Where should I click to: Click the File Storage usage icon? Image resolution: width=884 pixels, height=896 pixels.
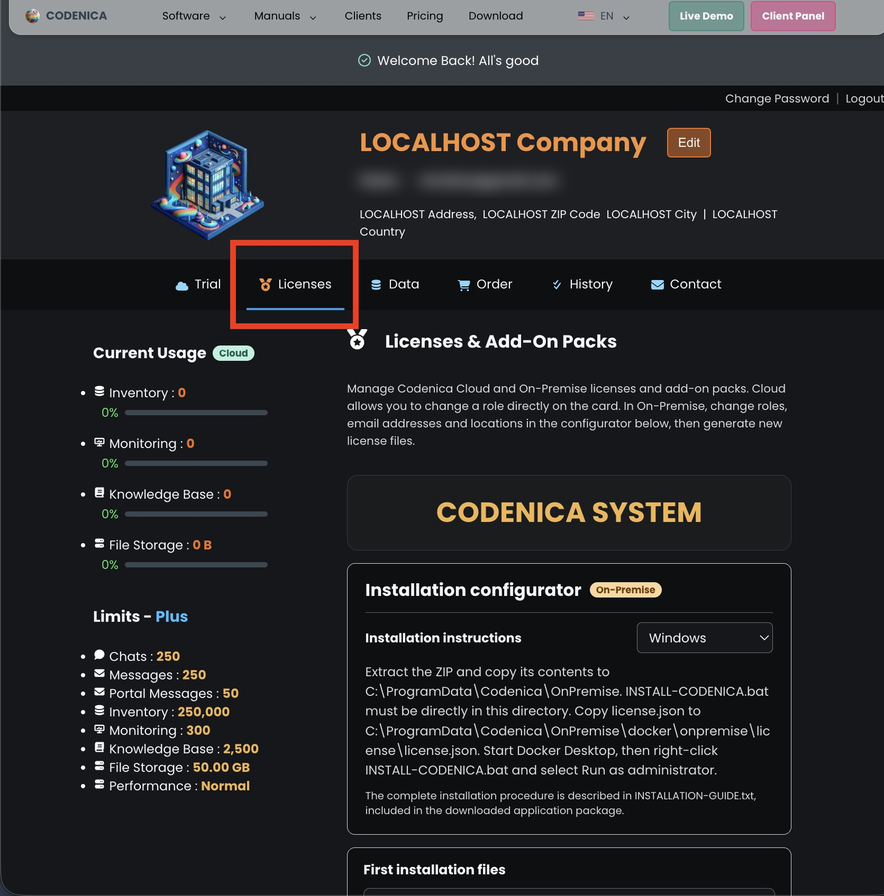pos(99,543)
